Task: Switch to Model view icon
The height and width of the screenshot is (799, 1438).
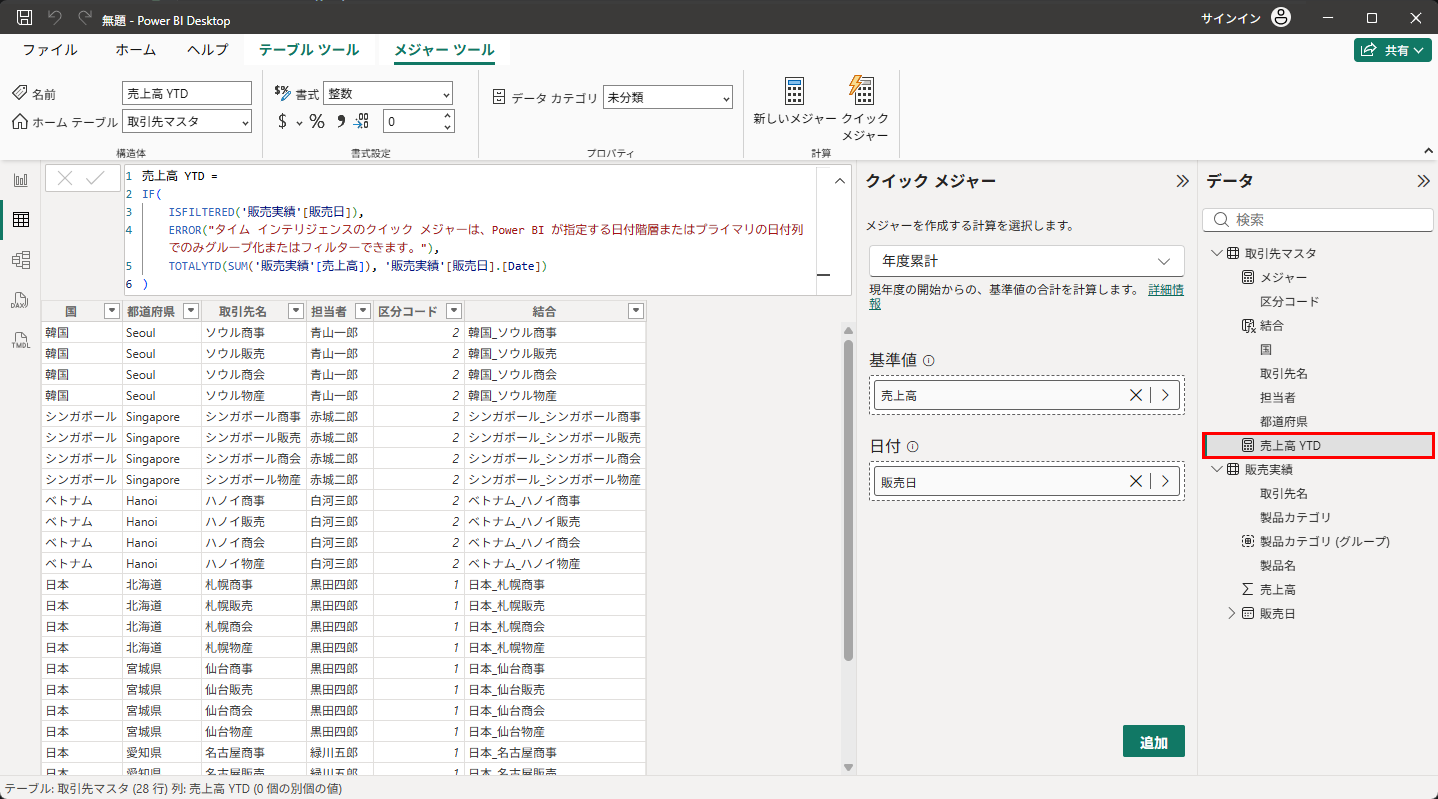Action: [x=20, y=260]
